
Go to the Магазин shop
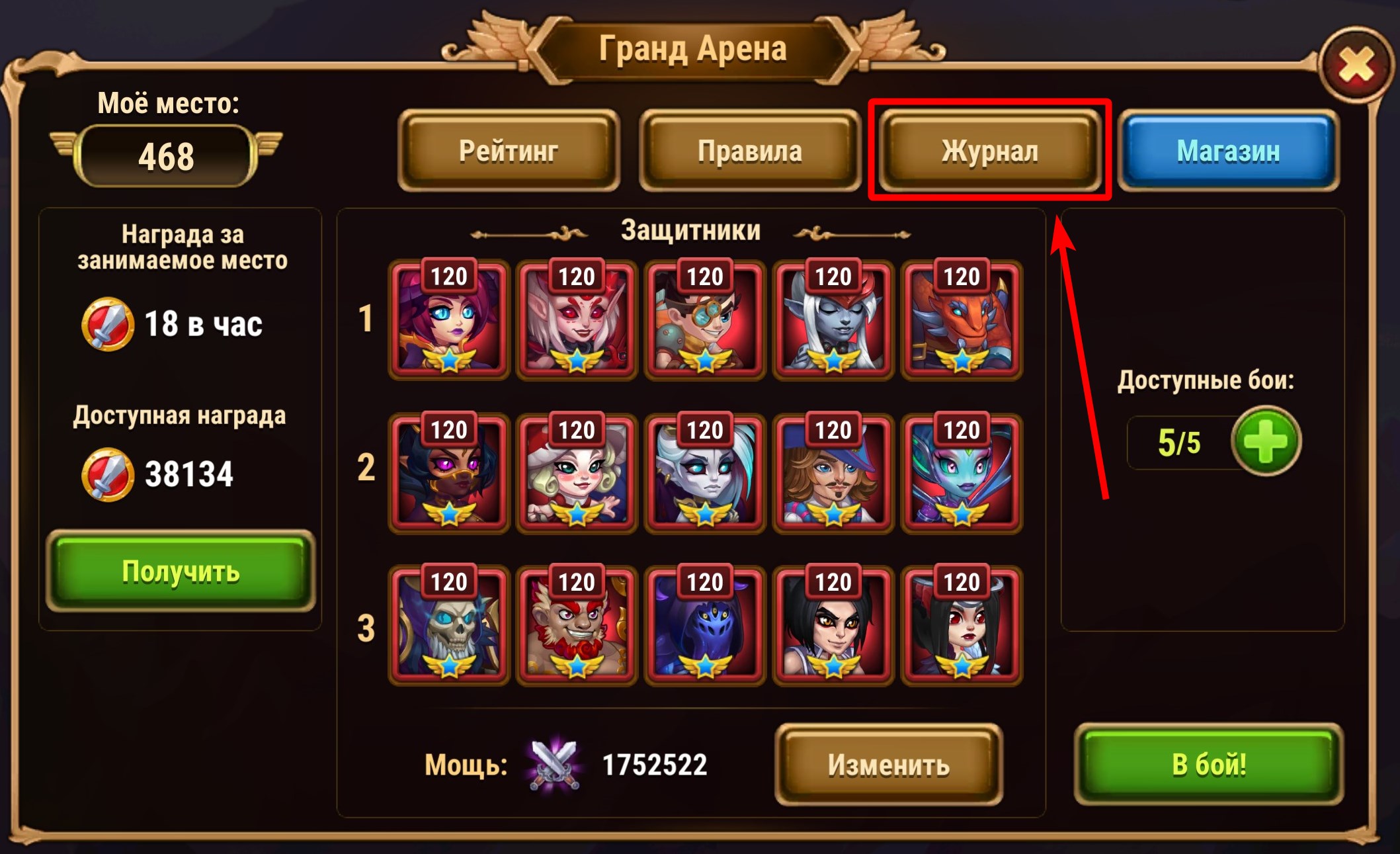[x=1228, y=151]
